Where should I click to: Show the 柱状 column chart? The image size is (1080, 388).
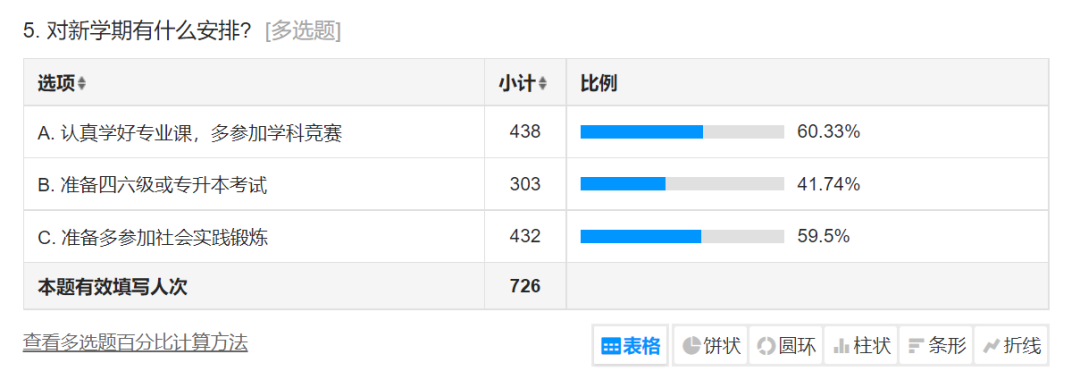click(861, 345)
